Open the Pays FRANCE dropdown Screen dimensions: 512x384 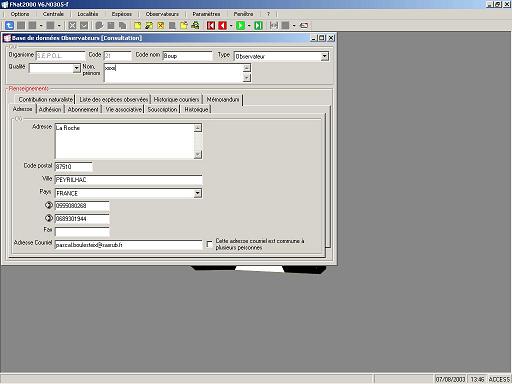pyautogui.click(x=198, y=193)
